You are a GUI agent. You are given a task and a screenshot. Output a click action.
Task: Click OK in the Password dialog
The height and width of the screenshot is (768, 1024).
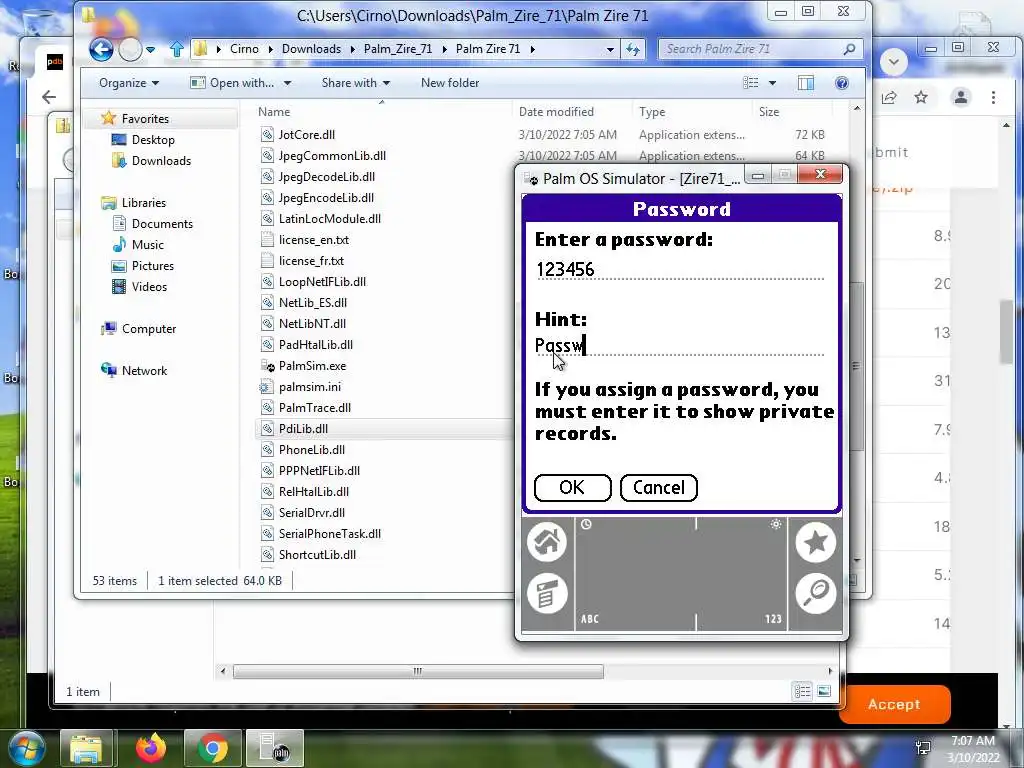point(572,488)
